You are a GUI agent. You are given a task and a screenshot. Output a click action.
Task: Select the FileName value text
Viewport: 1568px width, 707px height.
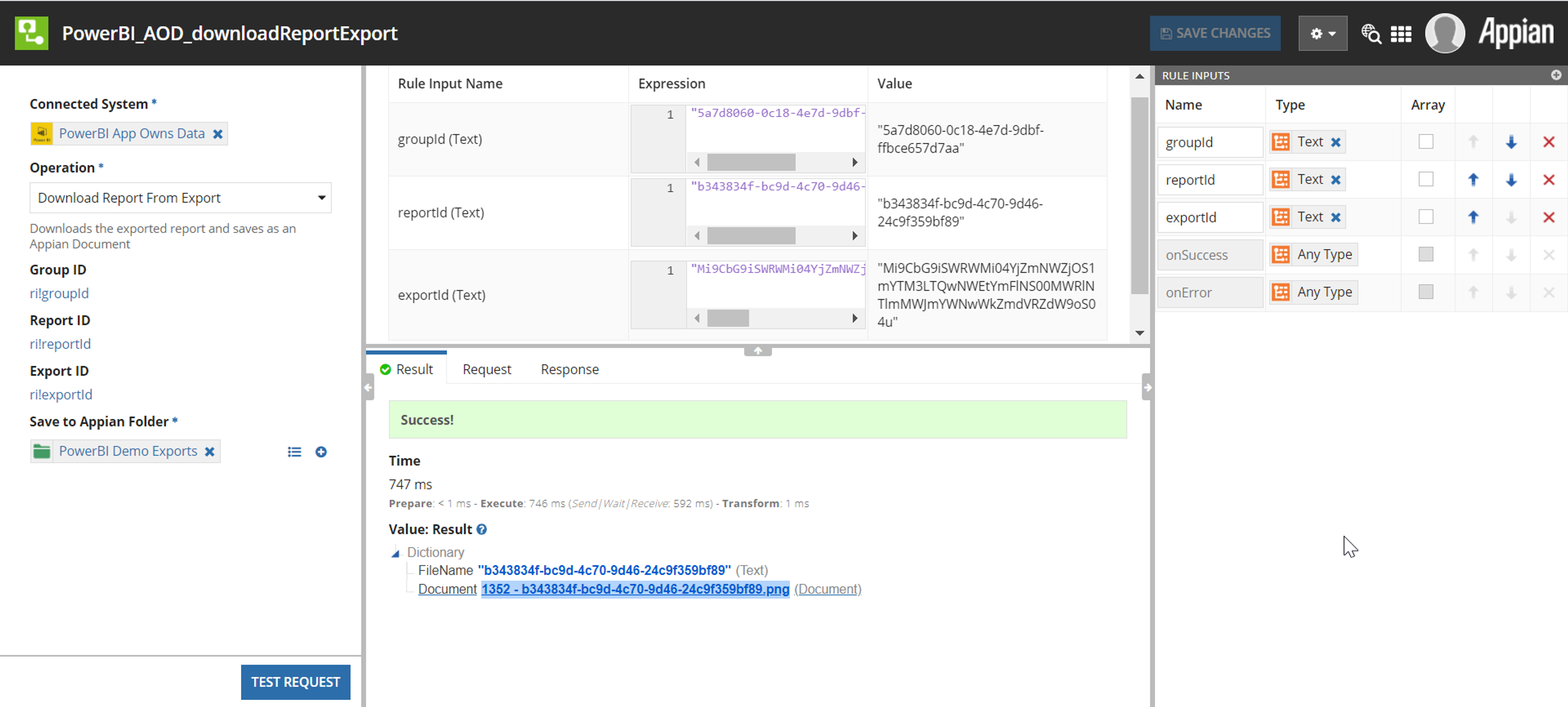click(x=604, y=570)
